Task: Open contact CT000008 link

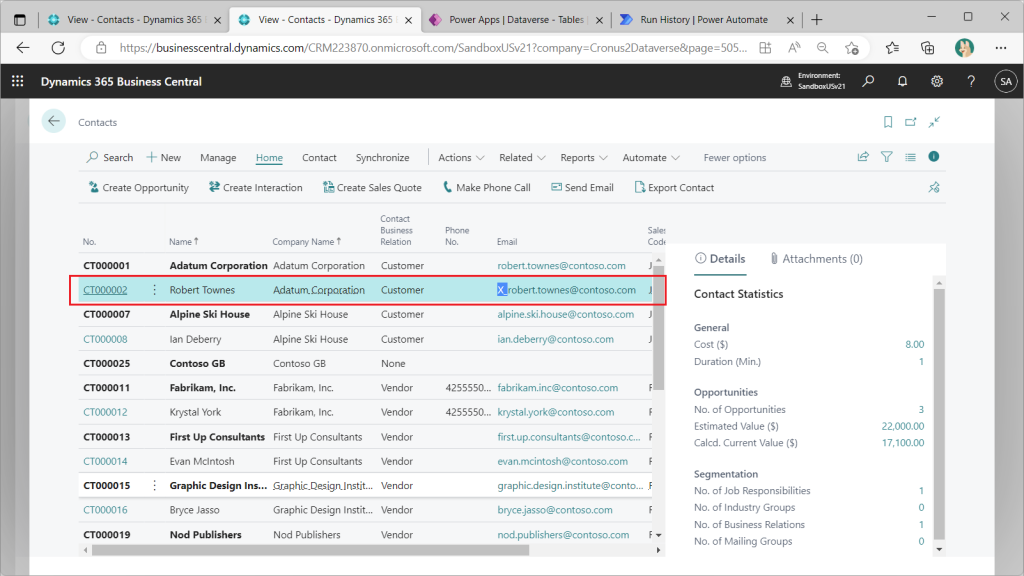Action: pos(105,339)
